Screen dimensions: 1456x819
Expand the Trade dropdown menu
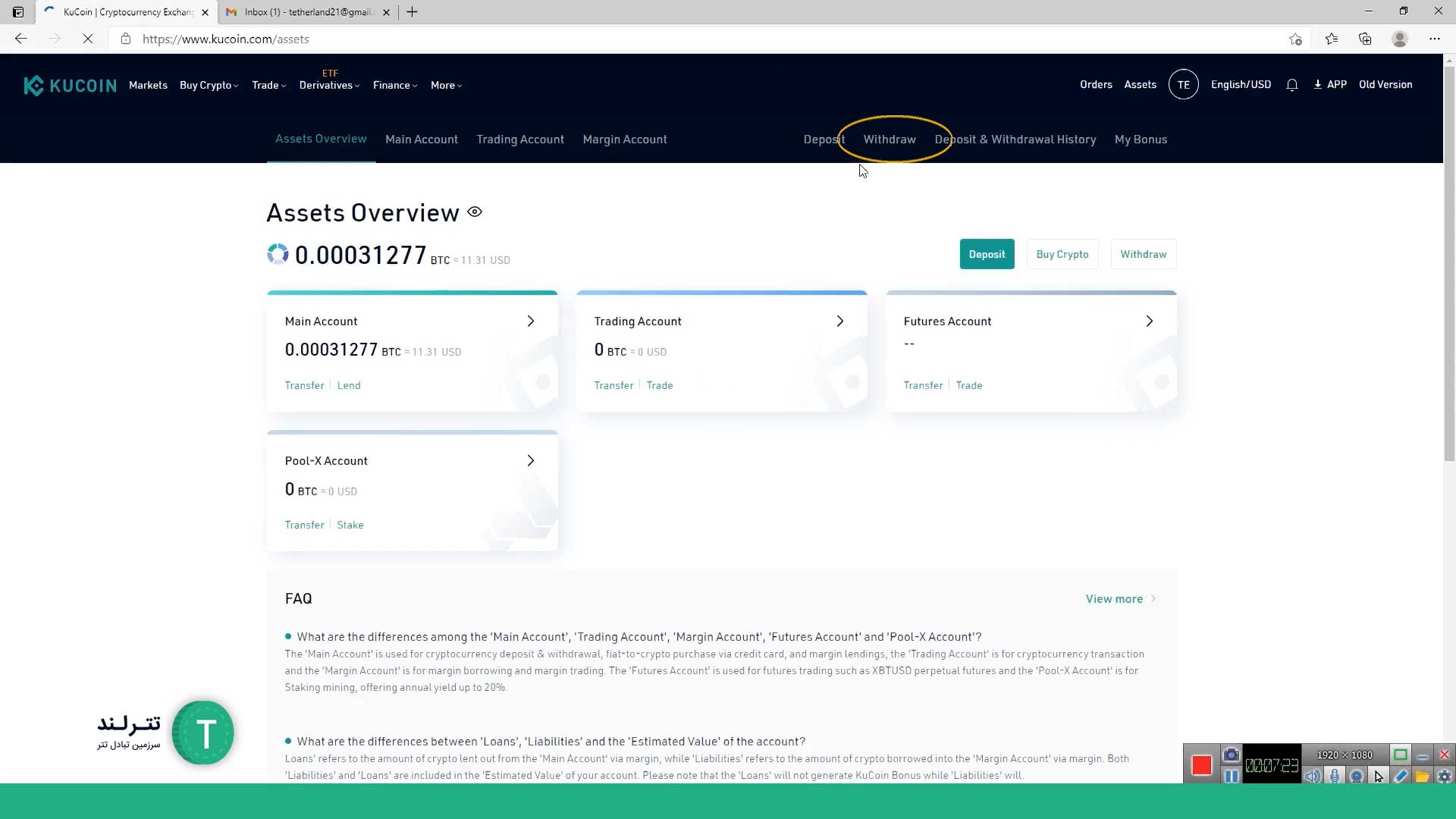click(268, 85)
